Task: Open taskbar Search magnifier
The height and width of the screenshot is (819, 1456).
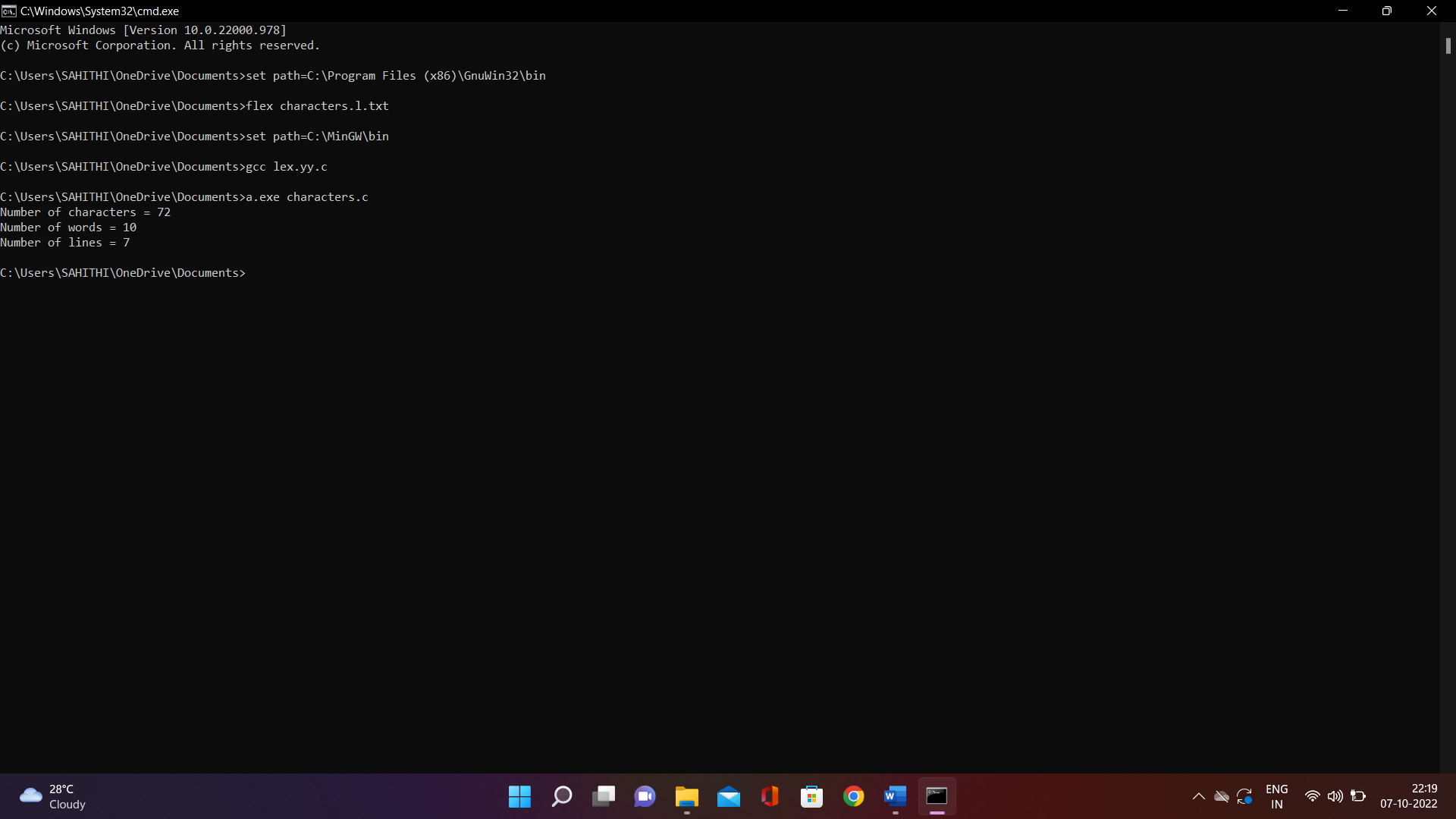Action: [562, 796]
